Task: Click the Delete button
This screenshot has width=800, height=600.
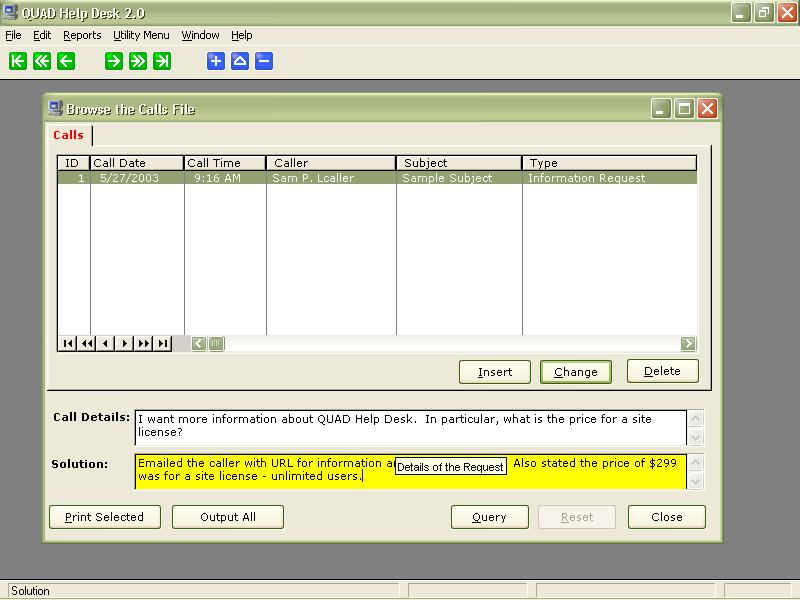Action: (x=662, y=371)
